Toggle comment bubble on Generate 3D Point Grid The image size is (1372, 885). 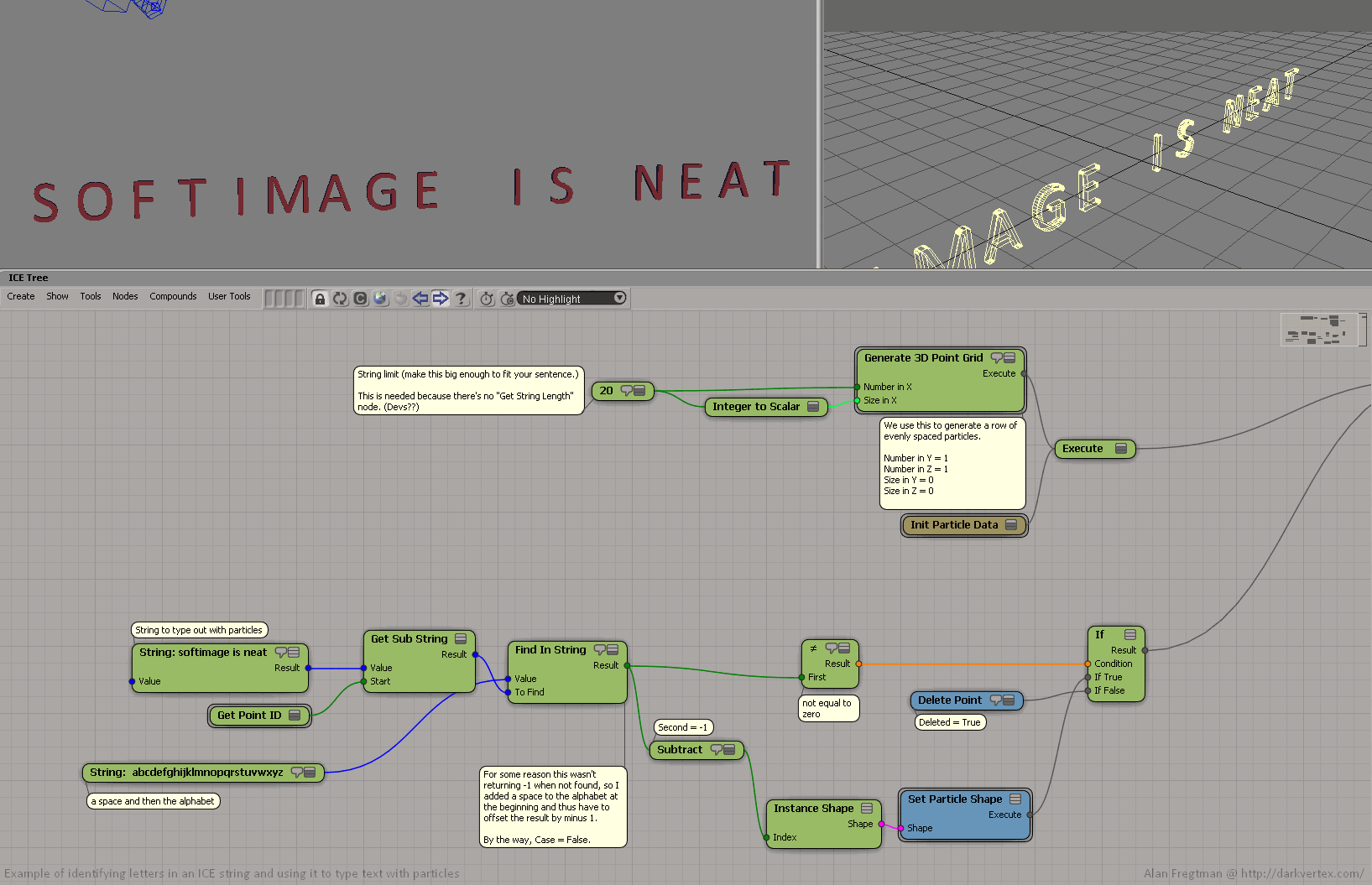[x=996, y=357]
